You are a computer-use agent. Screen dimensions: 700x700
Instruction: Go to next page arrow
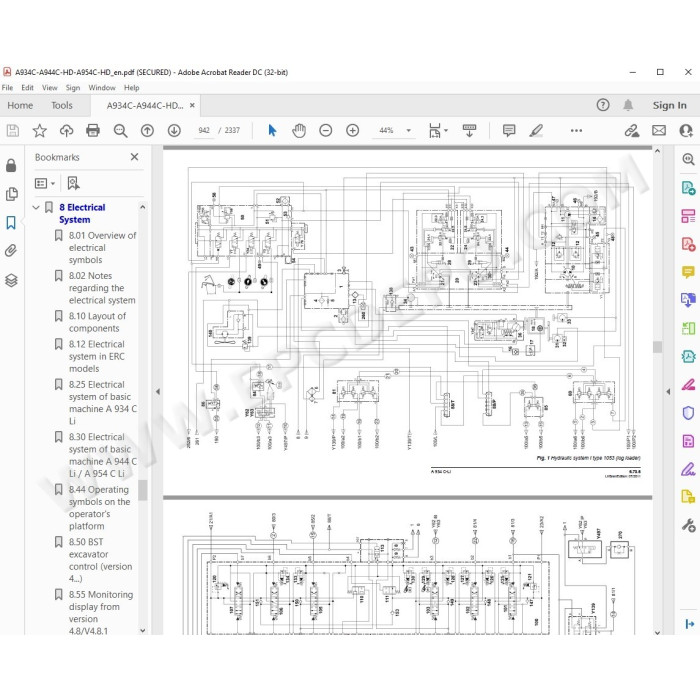coord(174,130)
